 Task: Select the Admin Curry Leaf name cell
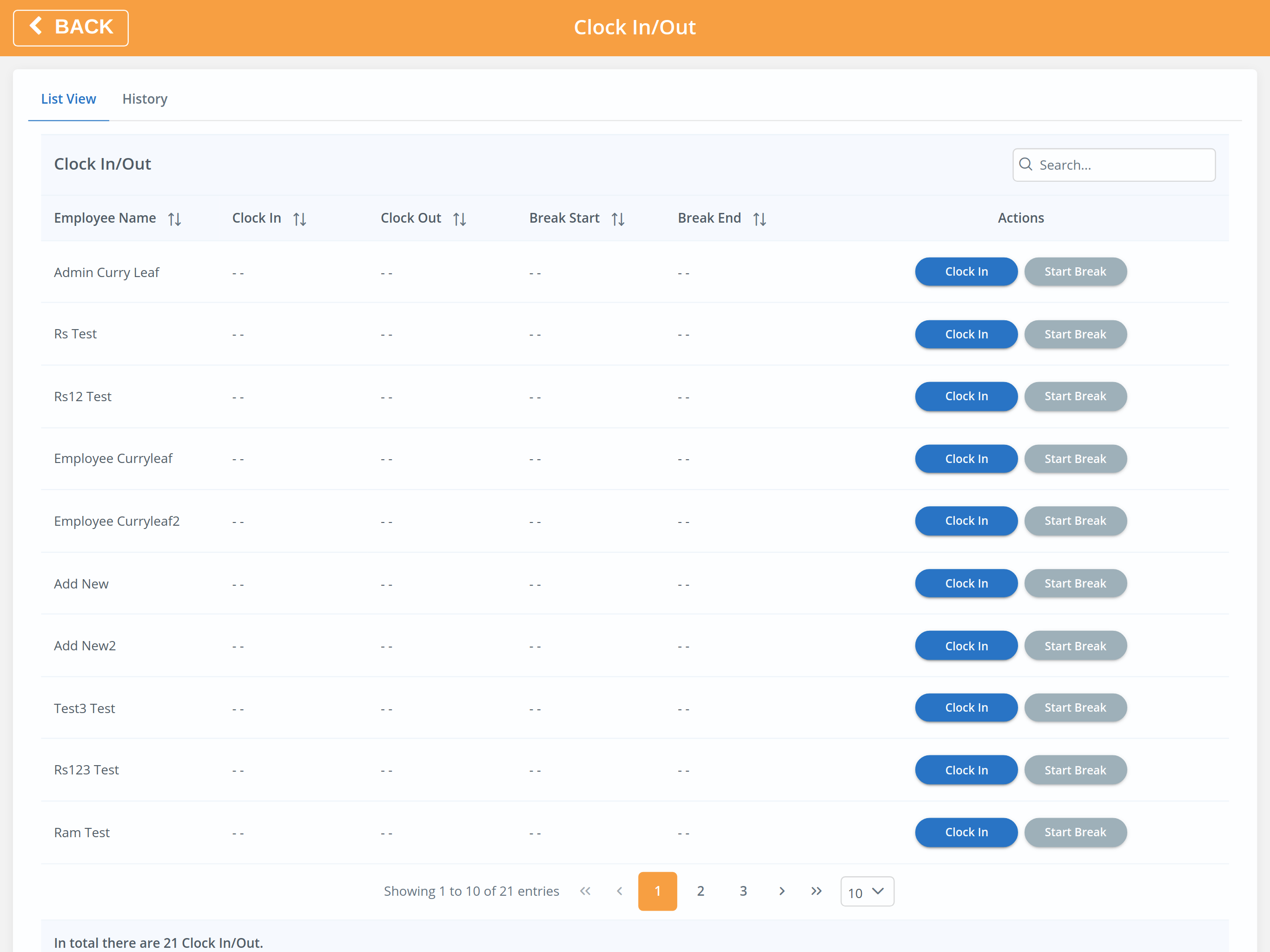(x=107, y=272)
